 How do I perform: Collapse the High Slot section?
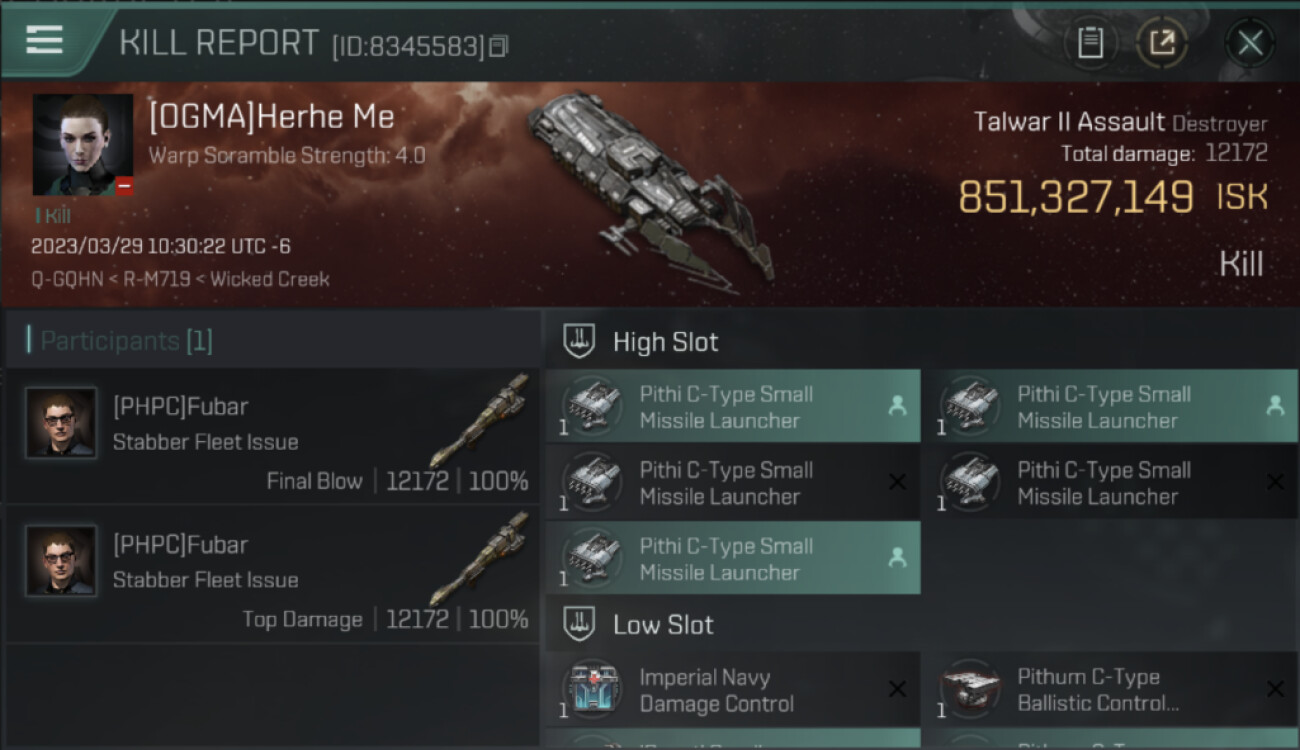click(x=580, y=341)
